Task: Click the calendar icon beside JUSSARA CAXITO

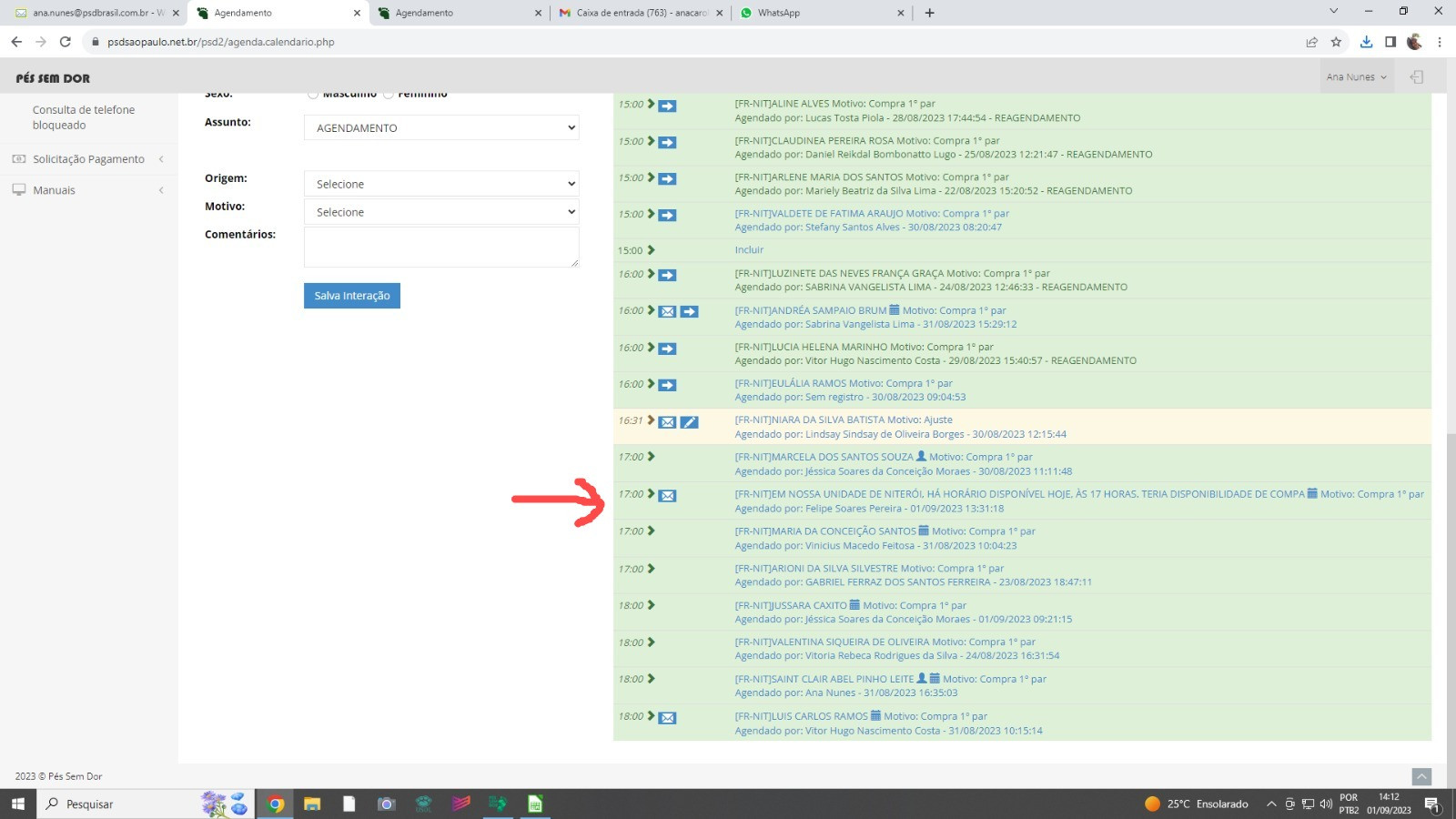Action: 854,605
